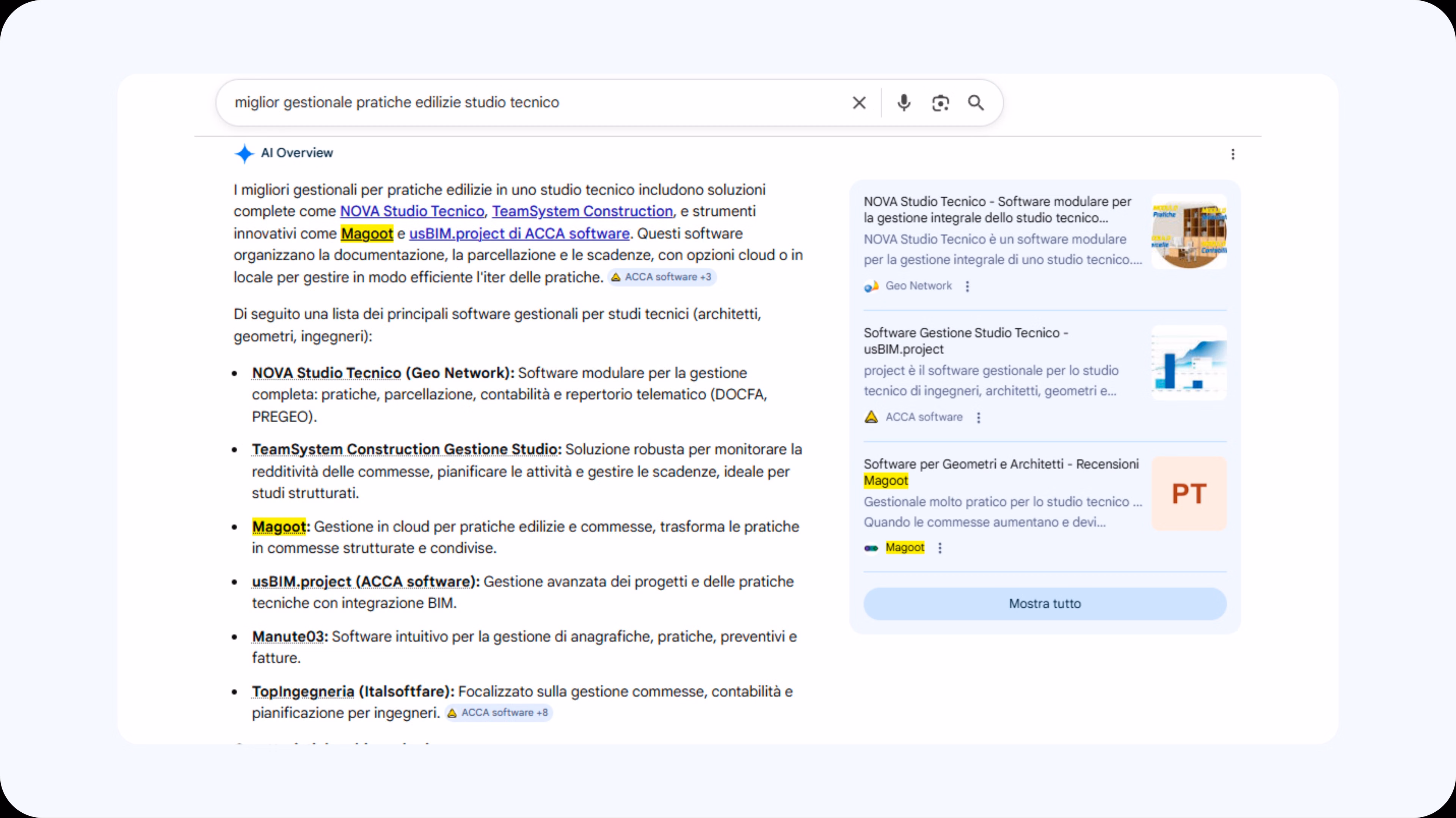Expand the ACCA software +8 sources chip

(x=498, y=713)
